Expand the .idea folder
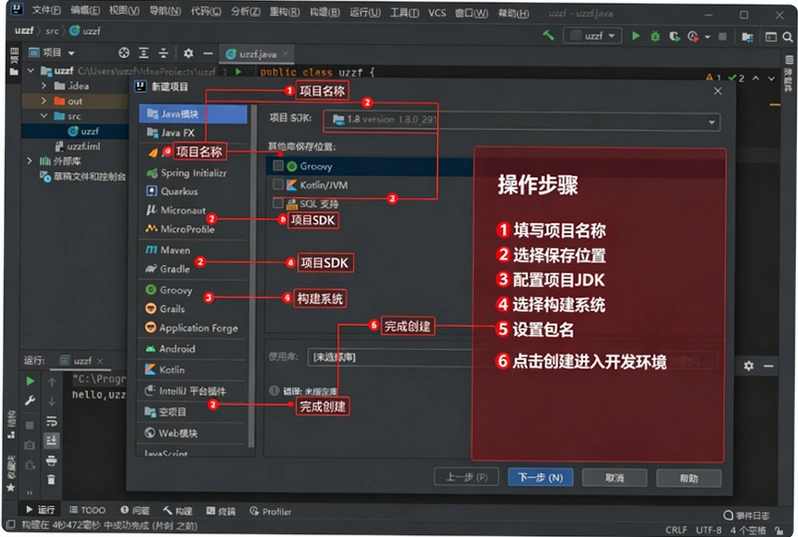The image size is (798, 537). pyautogui.click(x=44, y=86)
